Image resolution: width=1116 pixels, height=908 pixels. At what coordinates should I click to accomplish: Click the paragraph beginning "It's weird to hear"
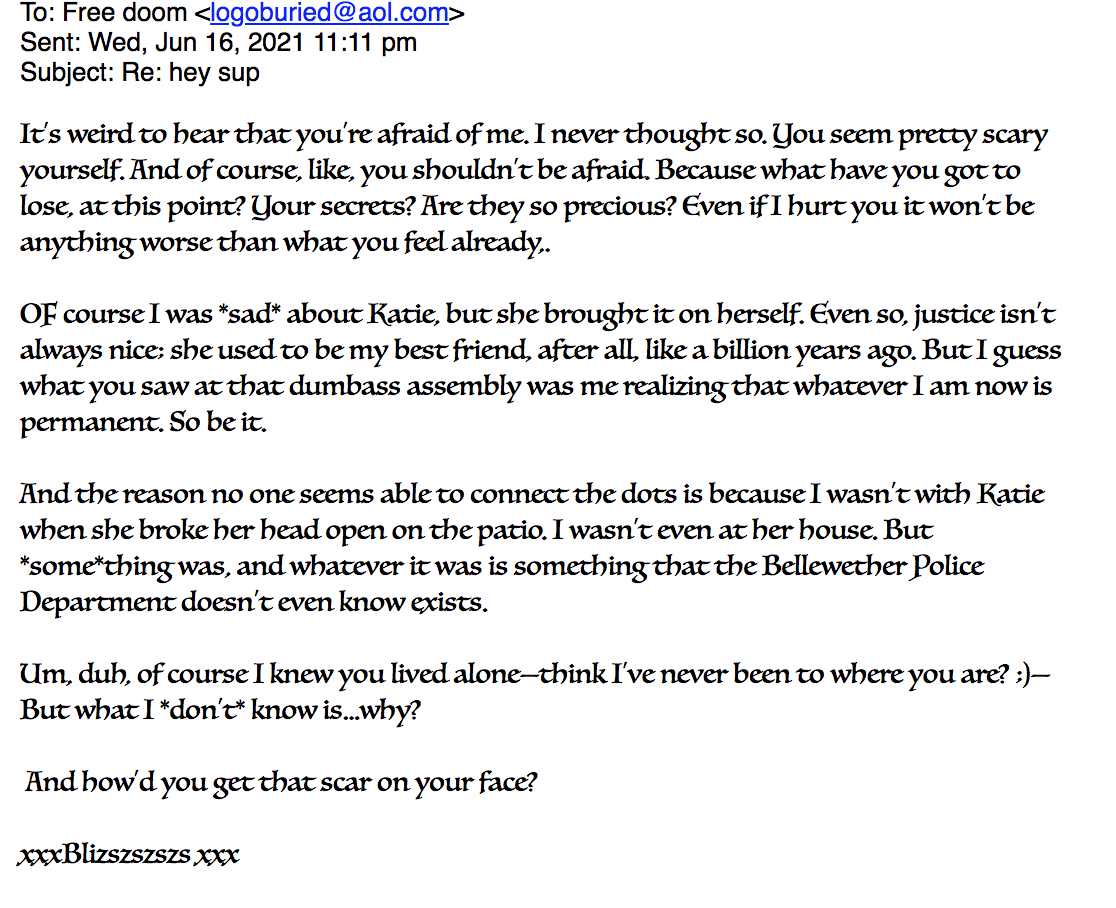(x=534, y=189)
